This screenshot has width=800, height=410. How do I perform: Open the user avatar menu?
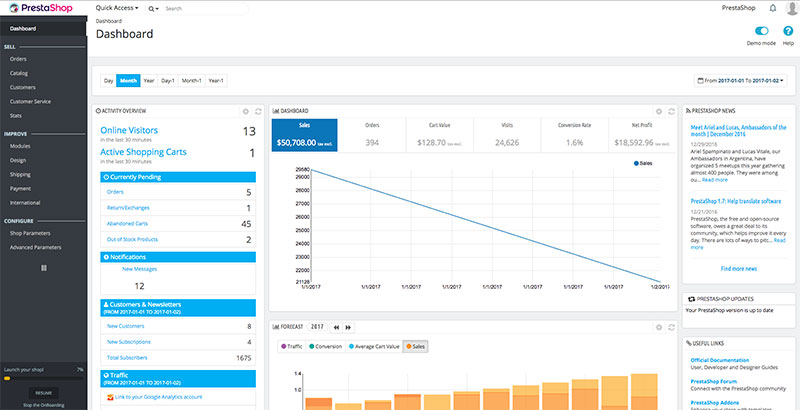point(792,8)
